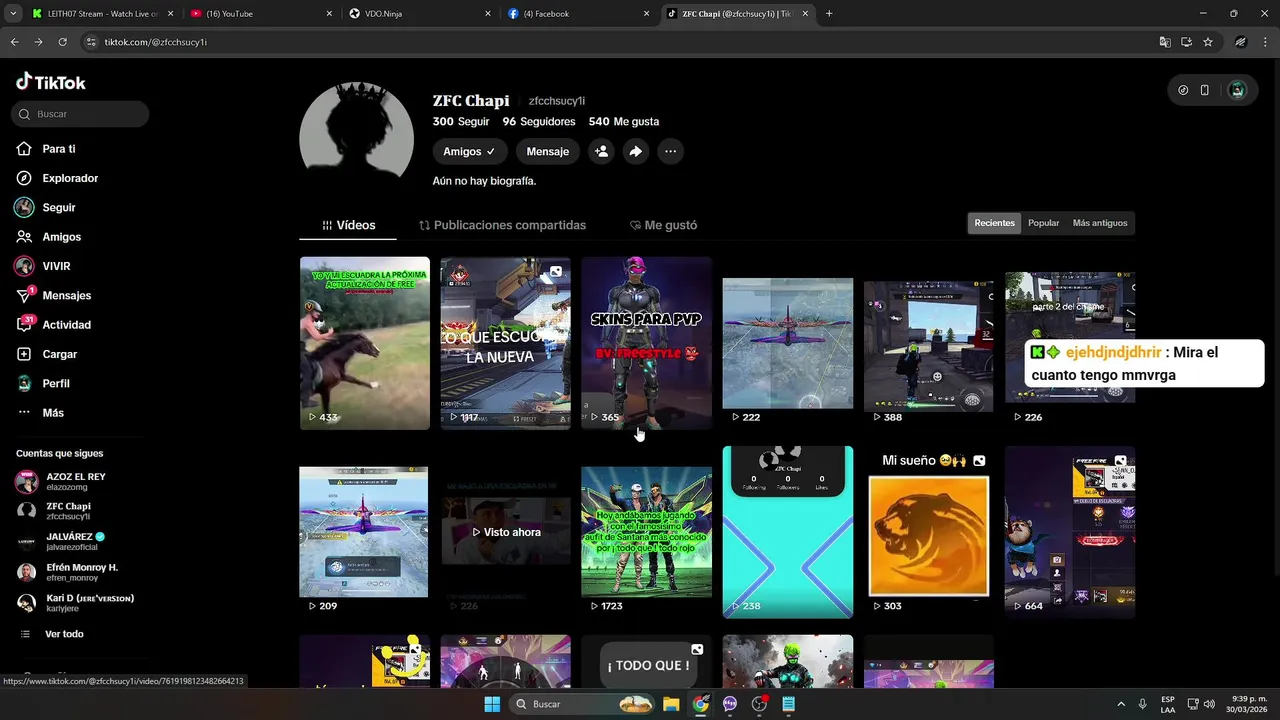Open the TikTok logo home link

pyautogui.click(x=51, y=82)
